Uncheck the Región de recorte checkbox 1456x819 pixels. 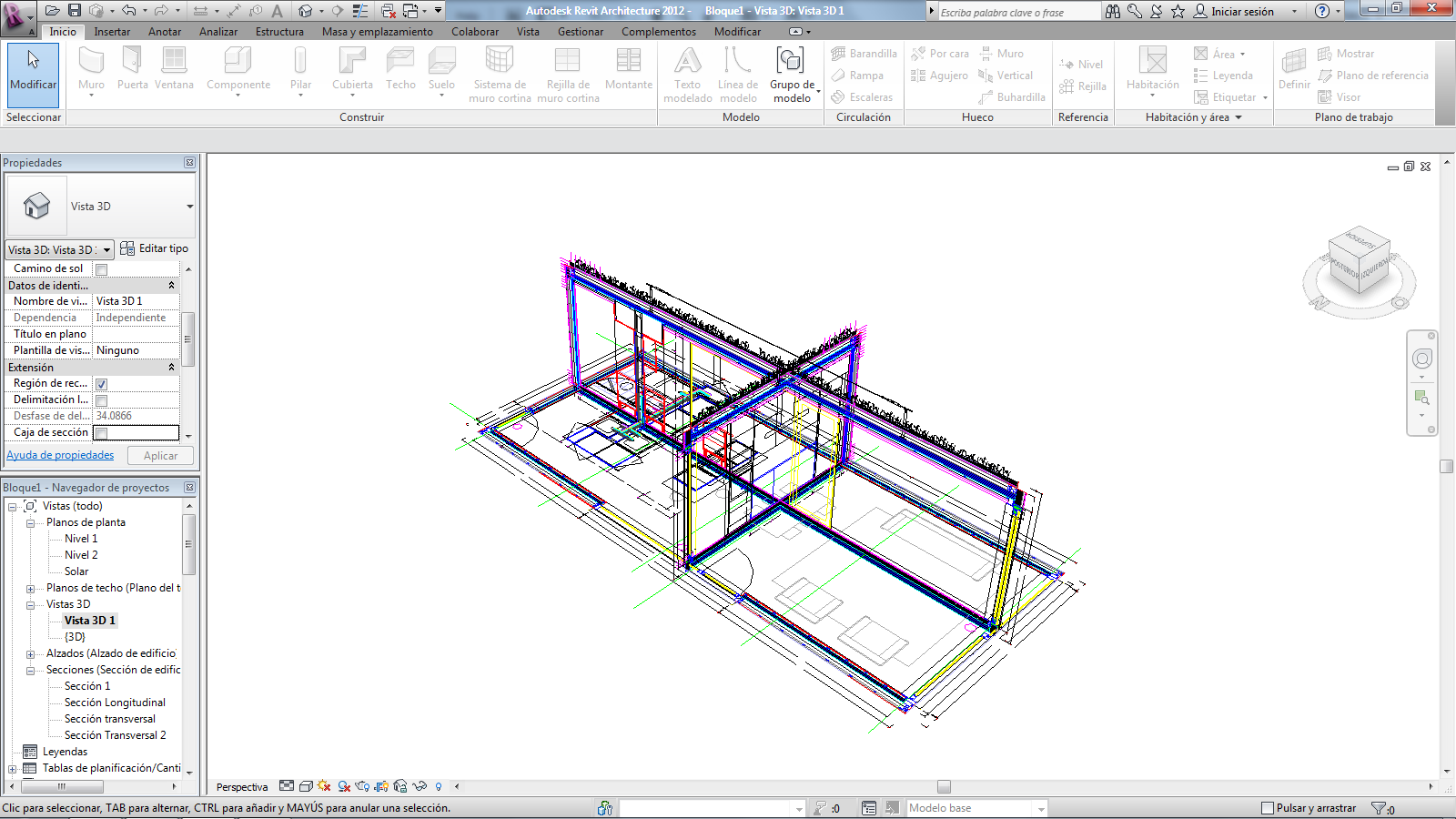[x=100, y=383]
